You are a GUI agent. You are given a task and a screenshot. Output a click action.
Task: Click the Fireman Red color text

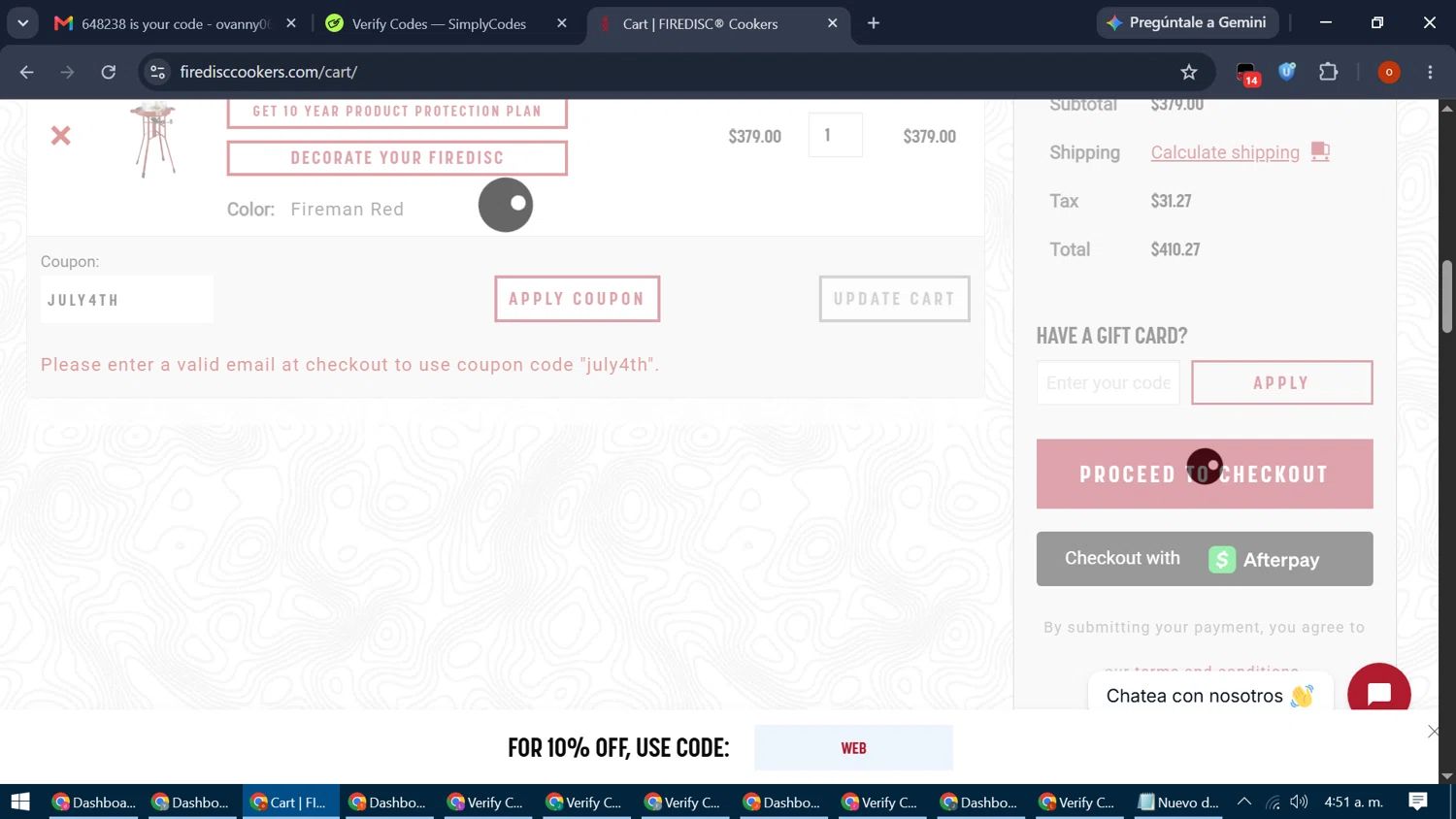(347, 209)
